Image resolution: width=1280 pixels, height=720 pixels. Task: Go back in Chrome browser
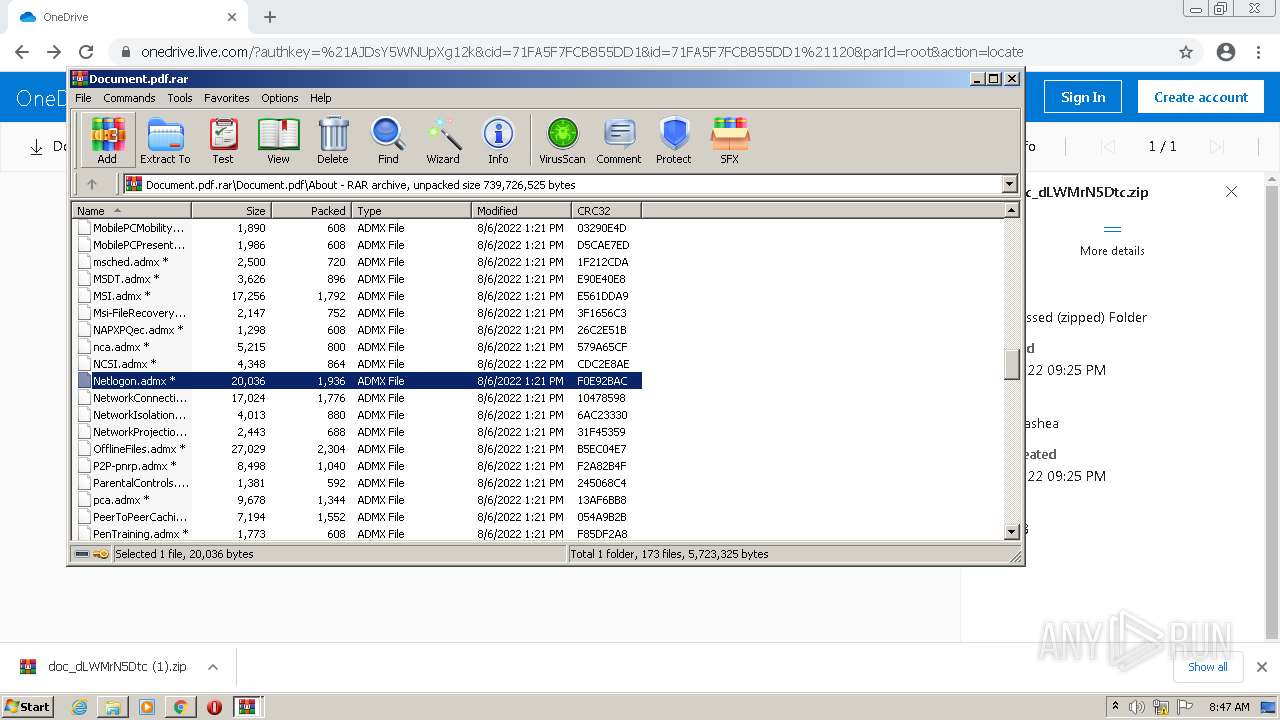tap(22, 52)
